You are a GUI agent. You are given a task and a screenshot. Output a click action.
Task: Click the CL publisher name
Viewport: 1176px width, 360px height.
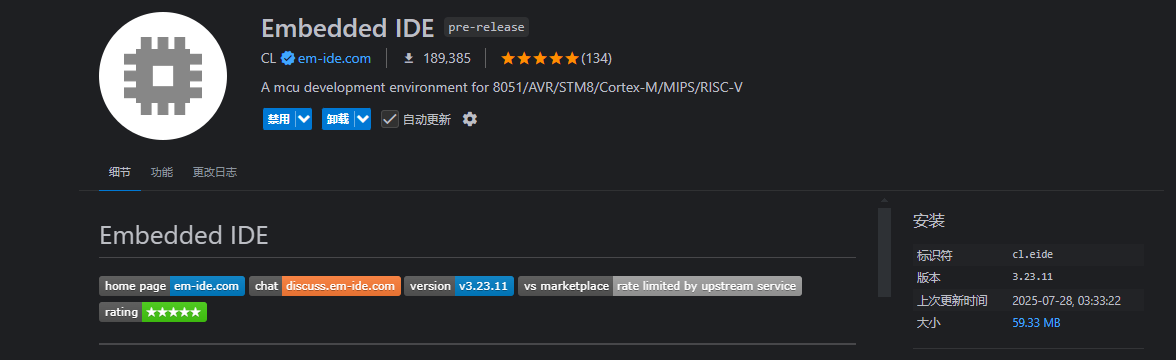[x=268, y=58]
